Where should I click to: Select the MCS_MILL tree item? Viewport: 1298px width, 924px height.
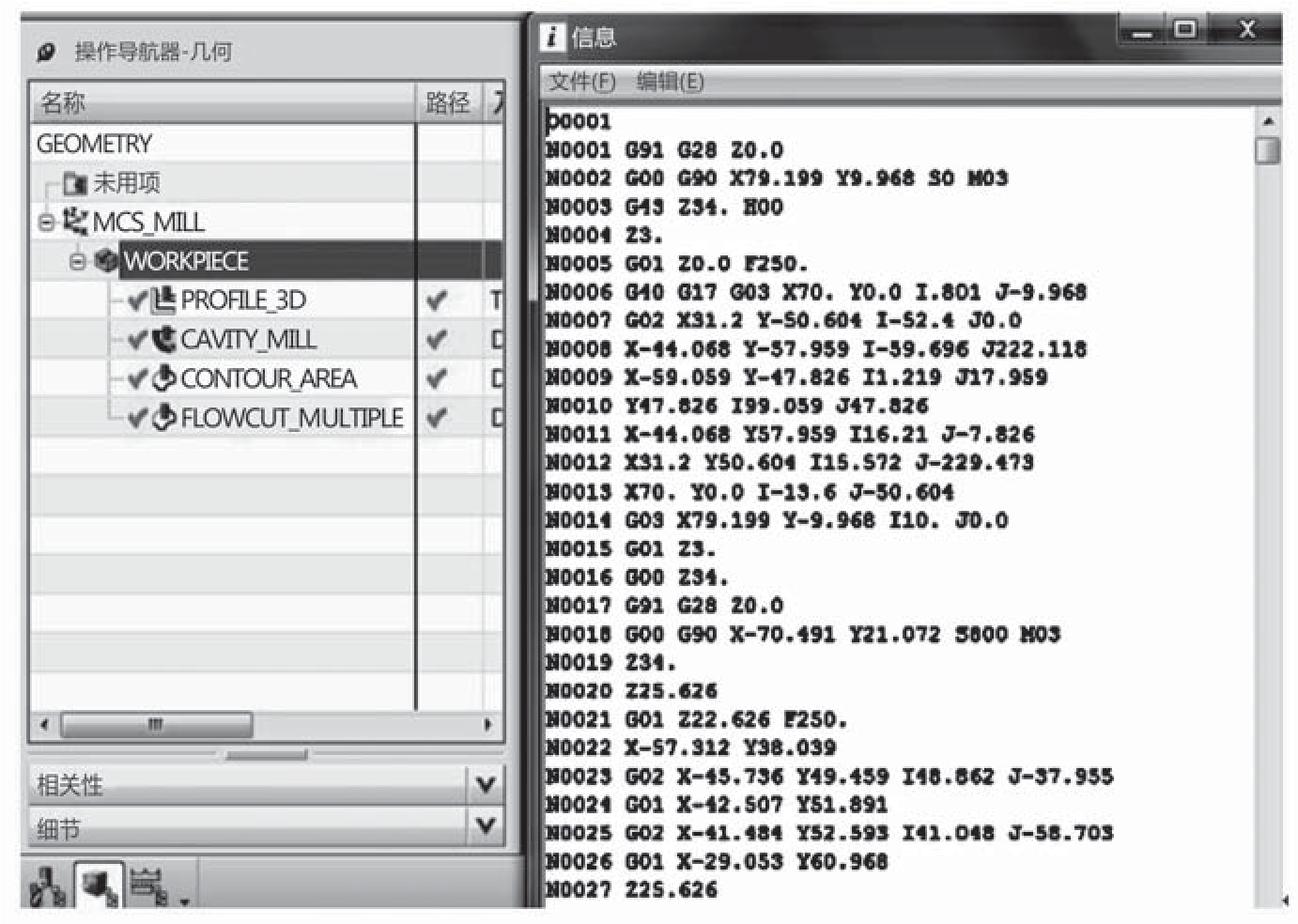[148, 223]
